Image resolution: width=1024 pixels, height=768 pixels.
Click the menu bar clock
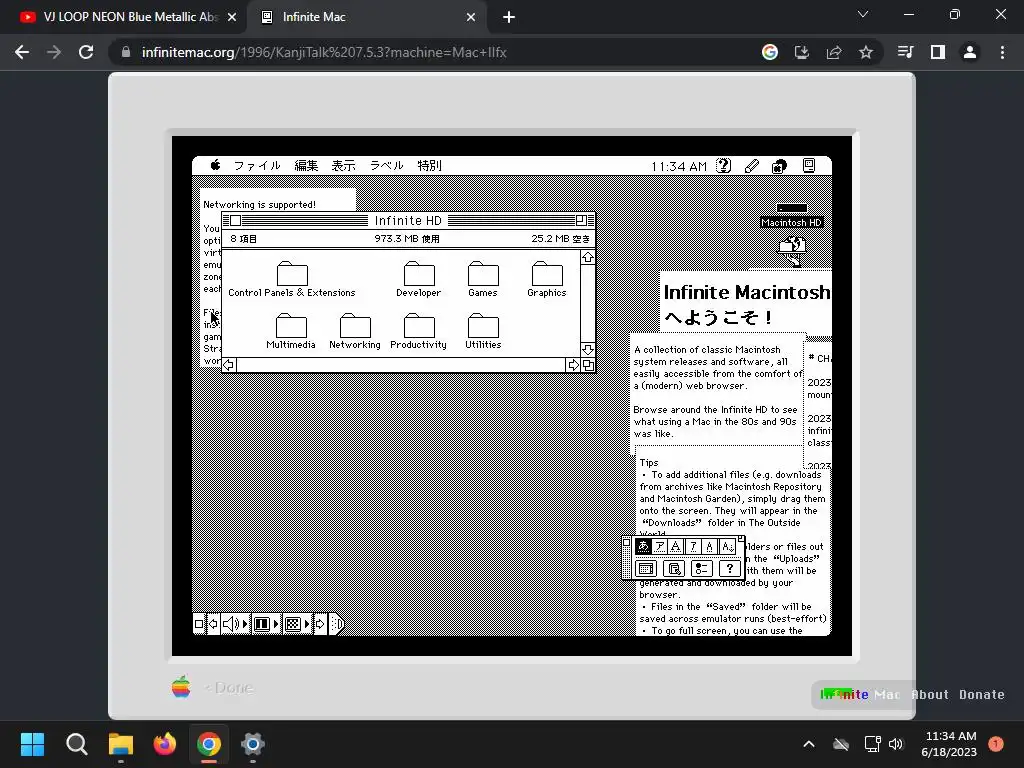pyautogui.click(x=679, y=167)
